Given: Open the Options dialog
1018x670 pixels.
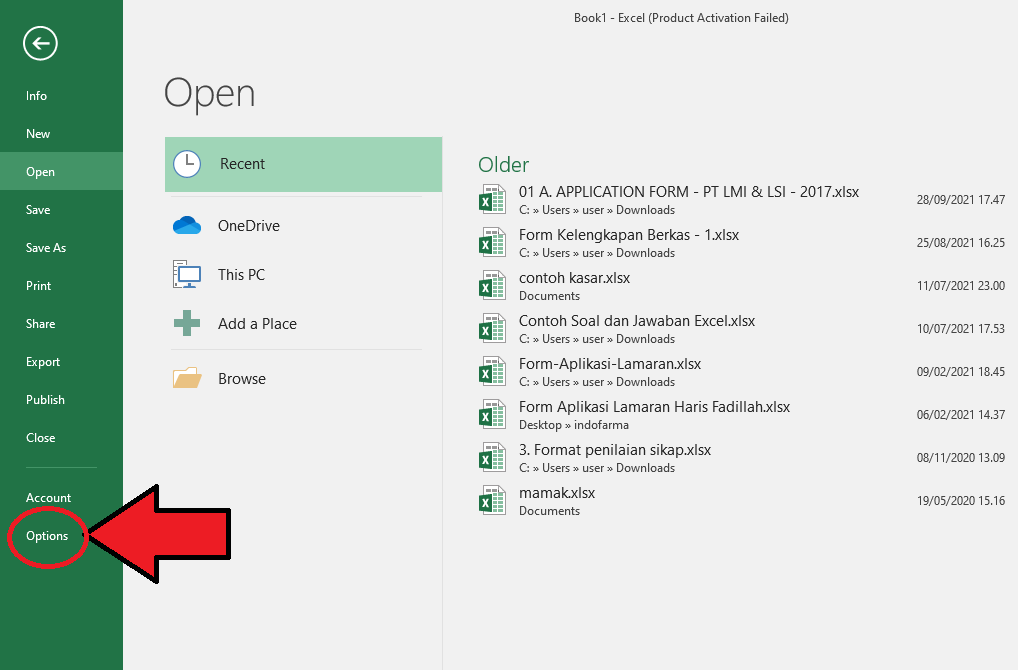Looking at the screenshot, I should [47, 536].
